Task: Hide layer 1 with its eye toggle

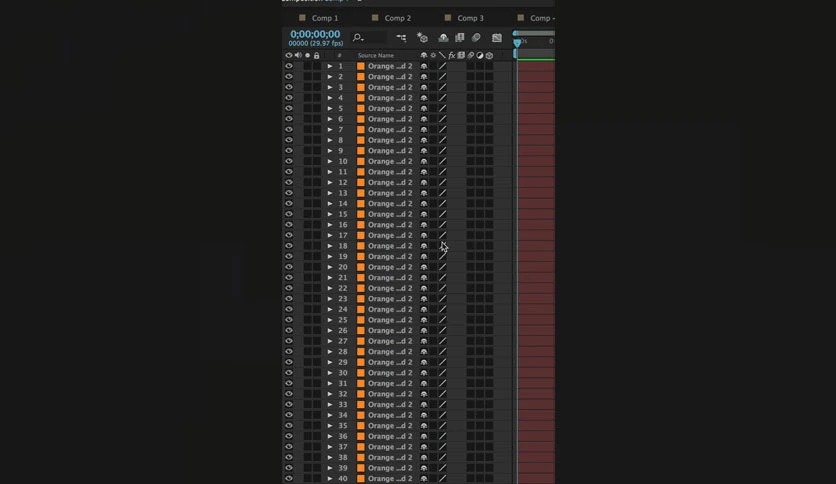Action: coord(288,66)
